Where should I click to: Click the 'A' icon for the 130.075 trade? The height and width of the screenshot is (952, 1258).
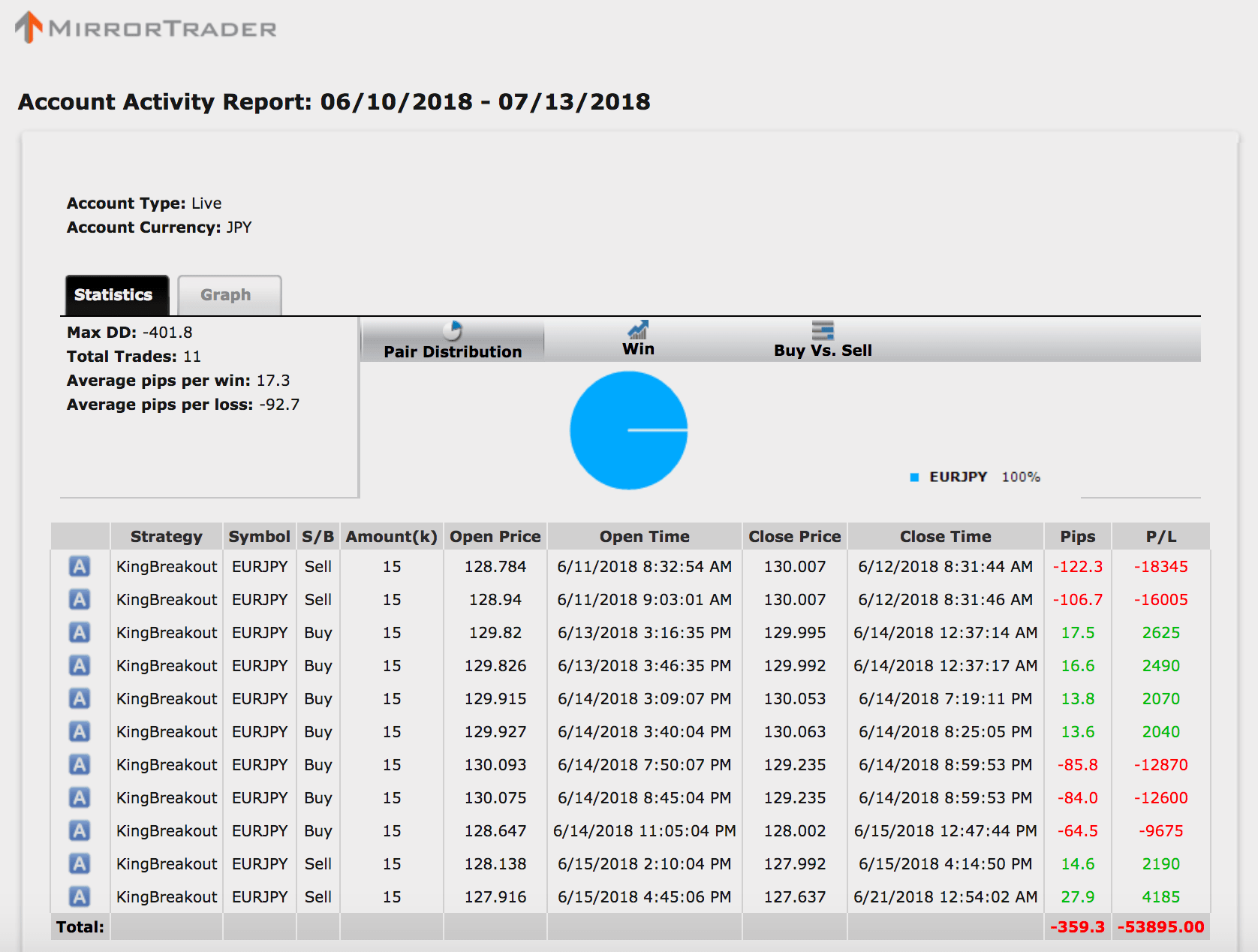(80, 797)
